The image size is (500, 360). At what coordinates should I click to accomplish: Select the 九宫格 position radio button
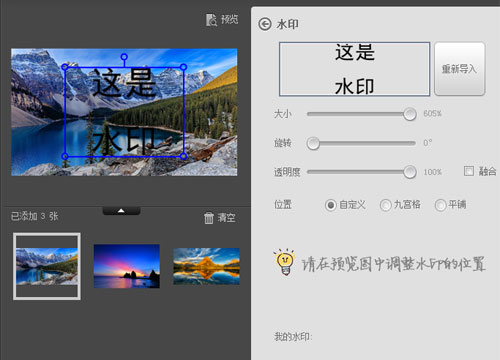coord(385,205)
